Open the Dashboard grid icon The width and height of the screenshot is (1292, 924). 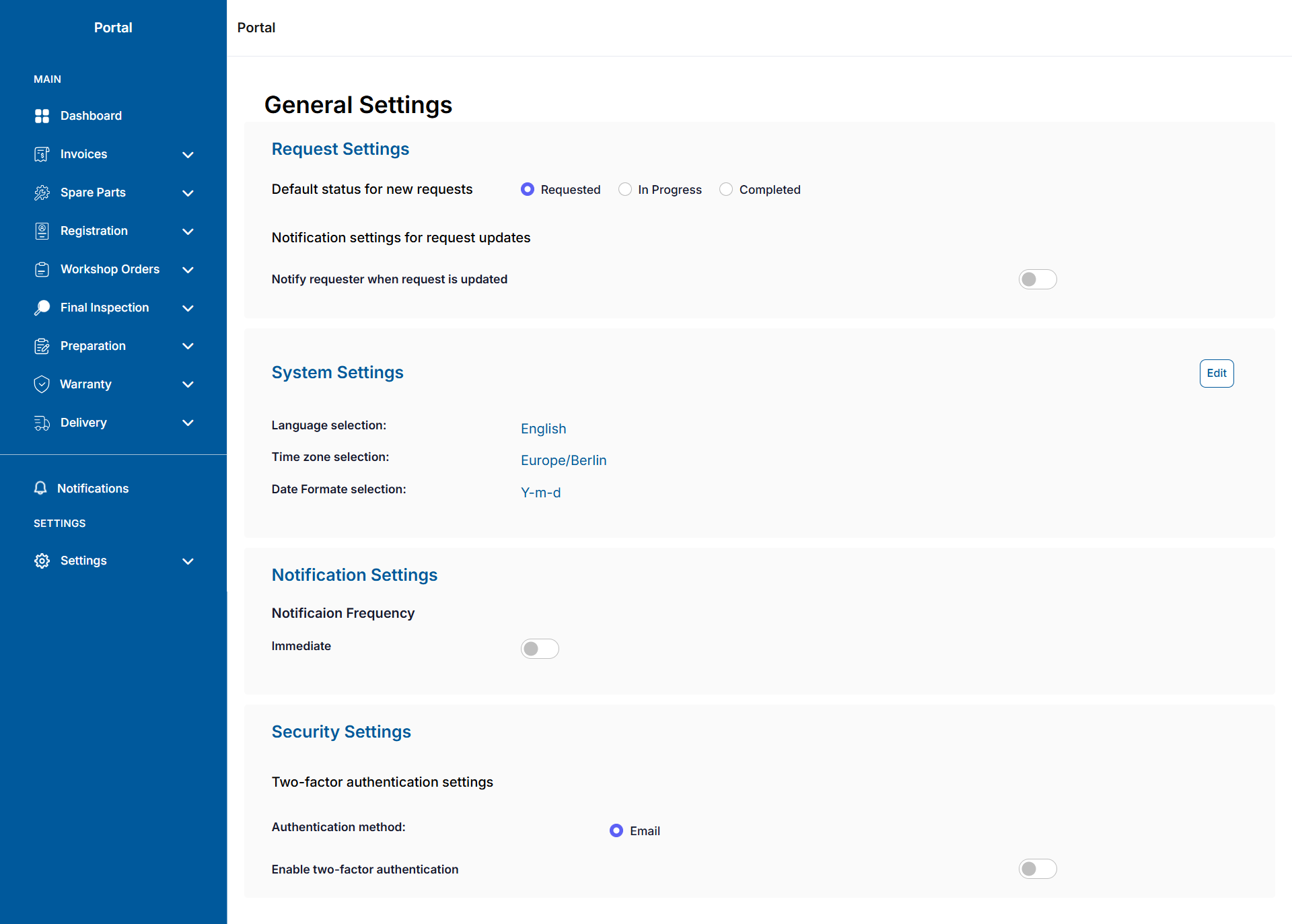[x=42, y=116]
